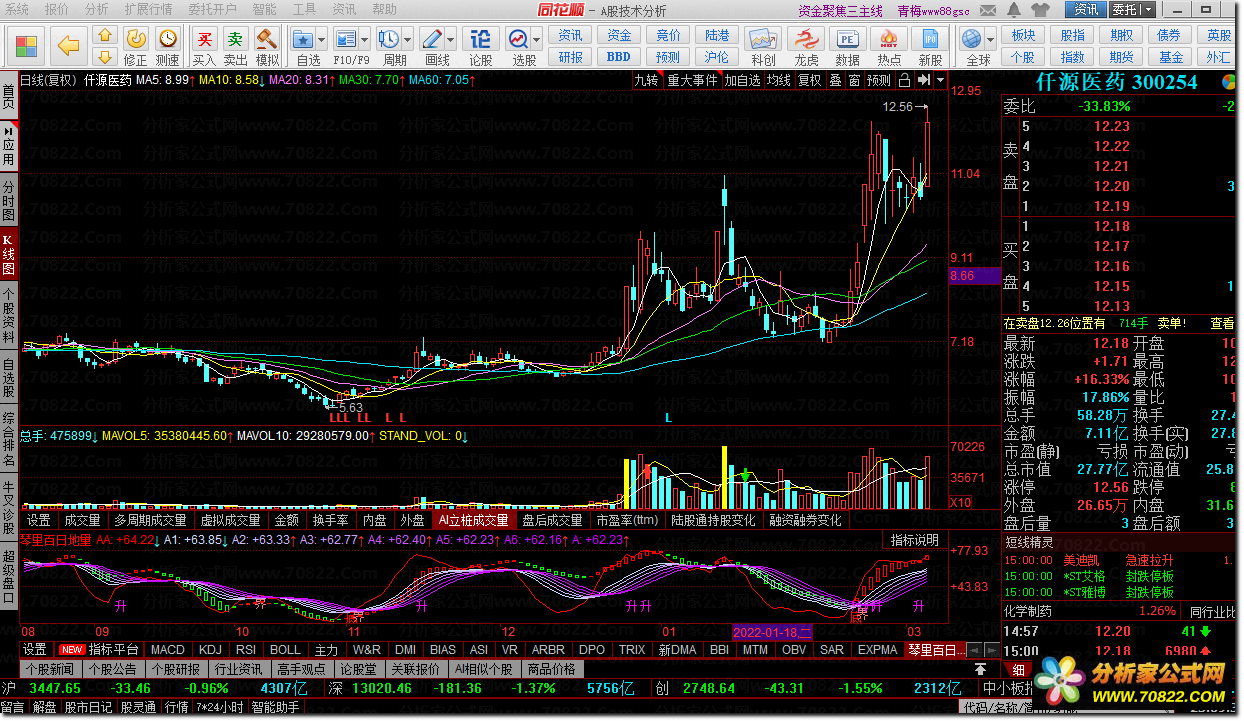
Task: Click the purple 2022-01-18 date marker
Action: pyautogui.click(x=772, y=633)
